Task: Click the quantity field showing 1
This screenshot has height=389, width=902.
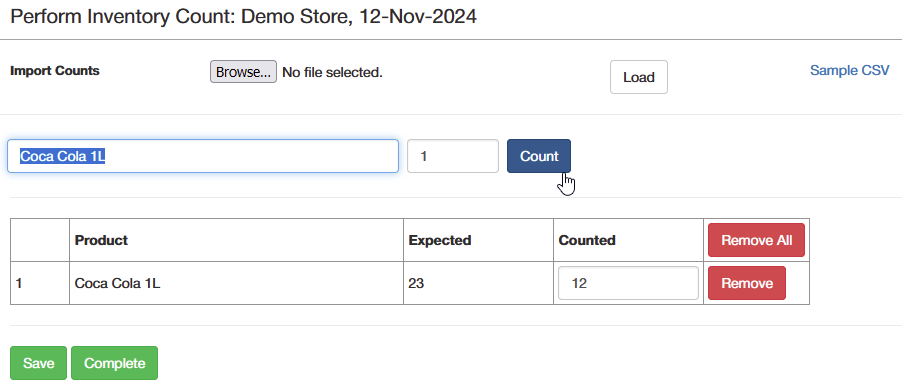Action: [x=453, y=156]
